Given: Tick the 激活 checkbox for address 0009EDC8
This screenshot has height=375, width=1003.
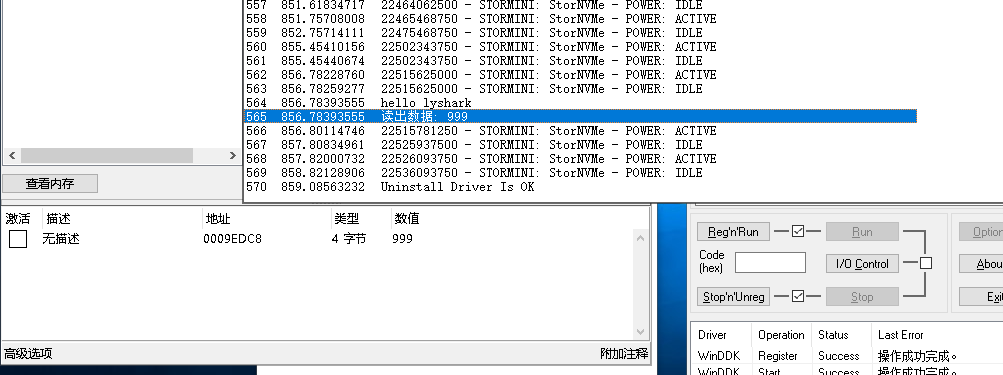Looking at the screenshot, I should (x=18, y=239).
